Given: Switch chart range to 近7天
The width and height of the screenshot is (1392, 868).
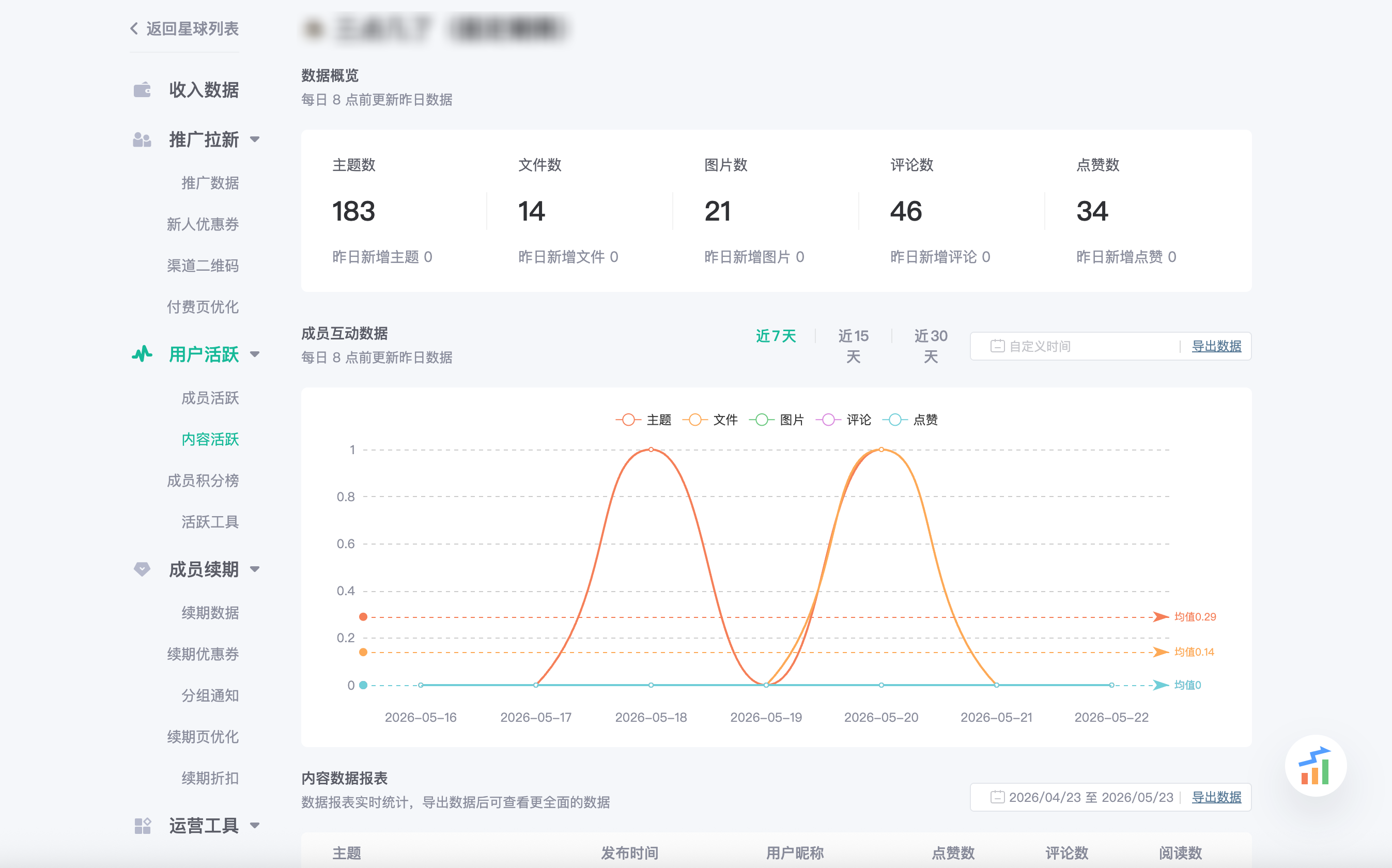Looking at the screenshot, I should [x=776, y=336].
